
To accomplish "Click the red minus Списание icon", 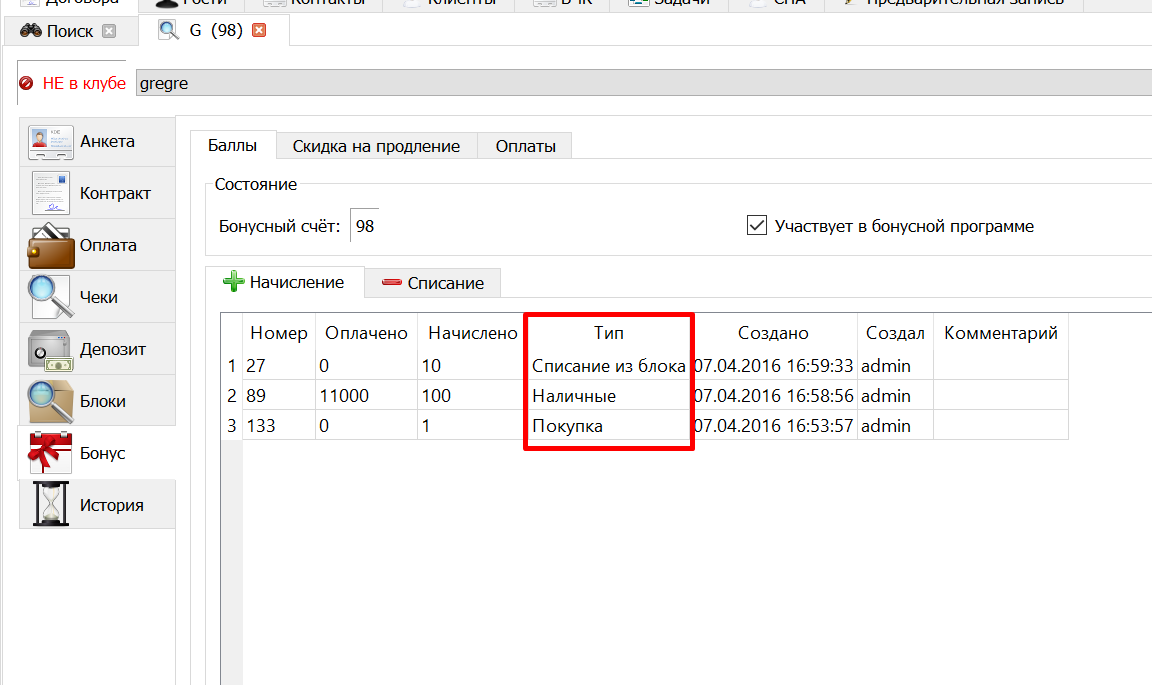I will tap(392, 282).
